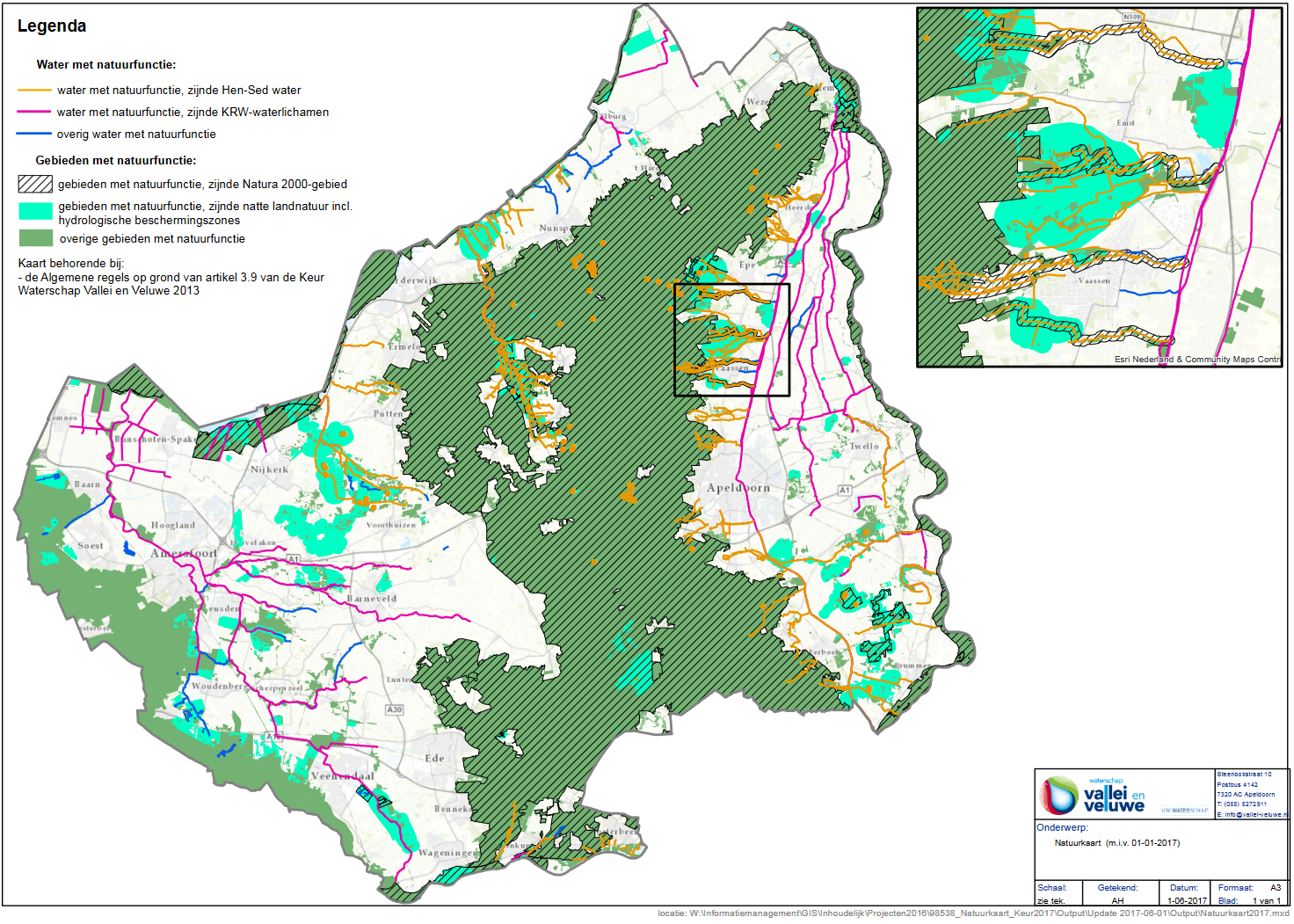Click the Esri Nederland attribution in inset
Screen dimensions: 1294x924
pos(1197,360)
